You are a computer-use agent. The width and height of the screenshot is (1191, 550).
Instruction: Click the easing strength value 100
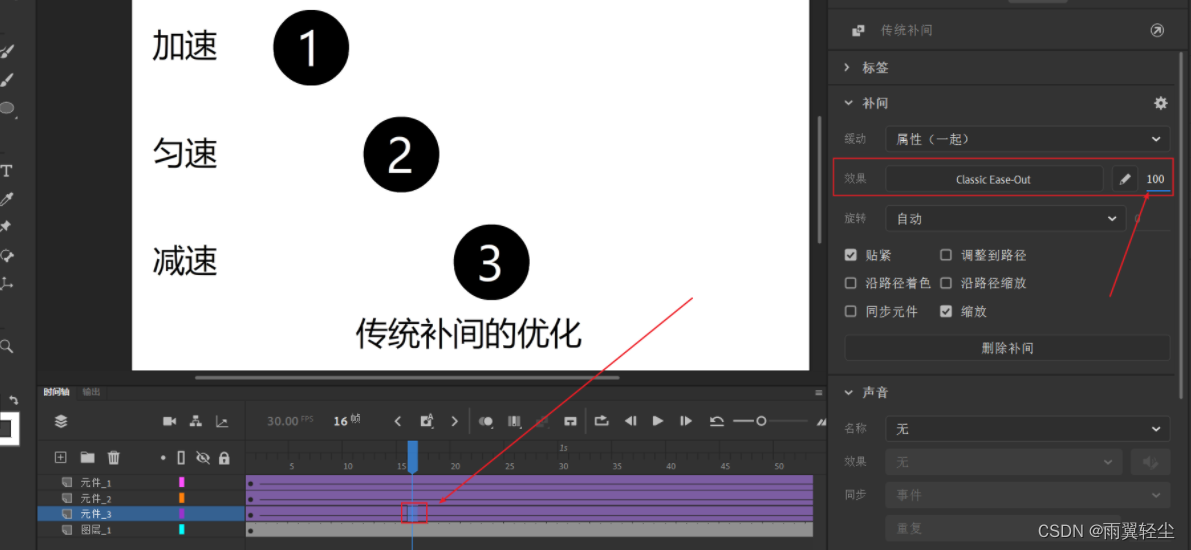pos(1155,179)
